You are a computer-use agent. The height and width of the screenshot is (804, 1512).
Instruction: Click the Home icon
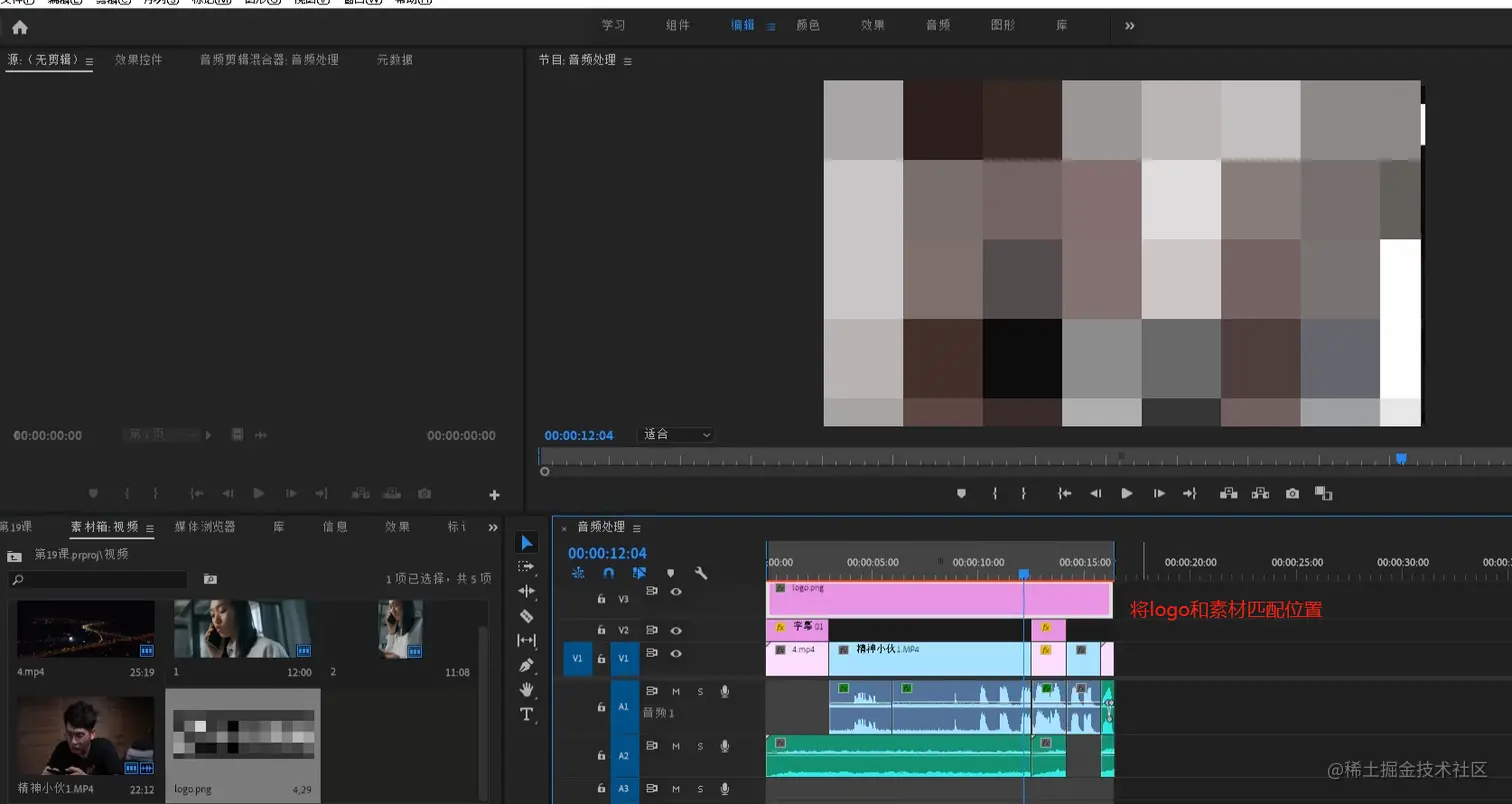[x=19, y=27]
